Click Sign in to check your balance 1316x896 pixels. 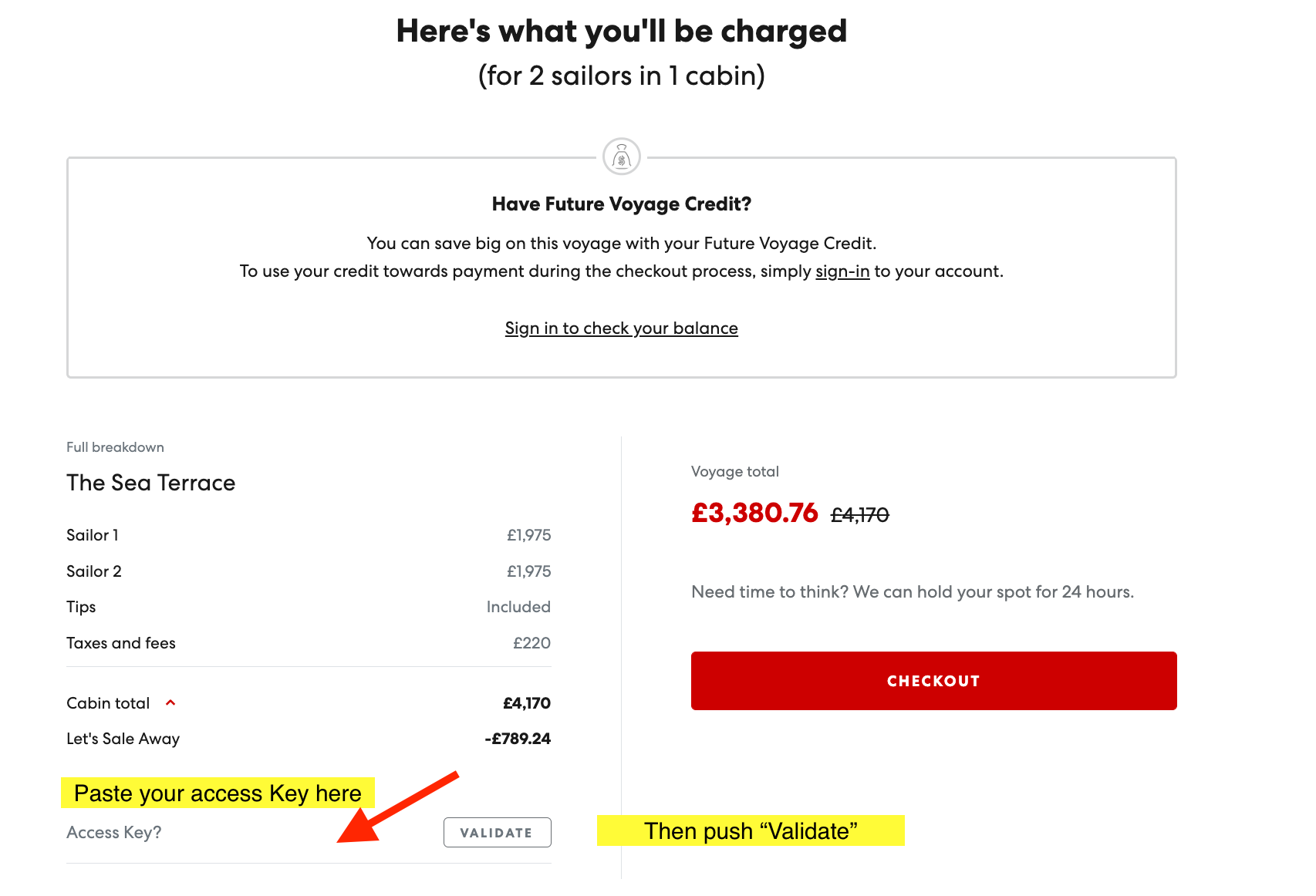(x=622, y=328)
